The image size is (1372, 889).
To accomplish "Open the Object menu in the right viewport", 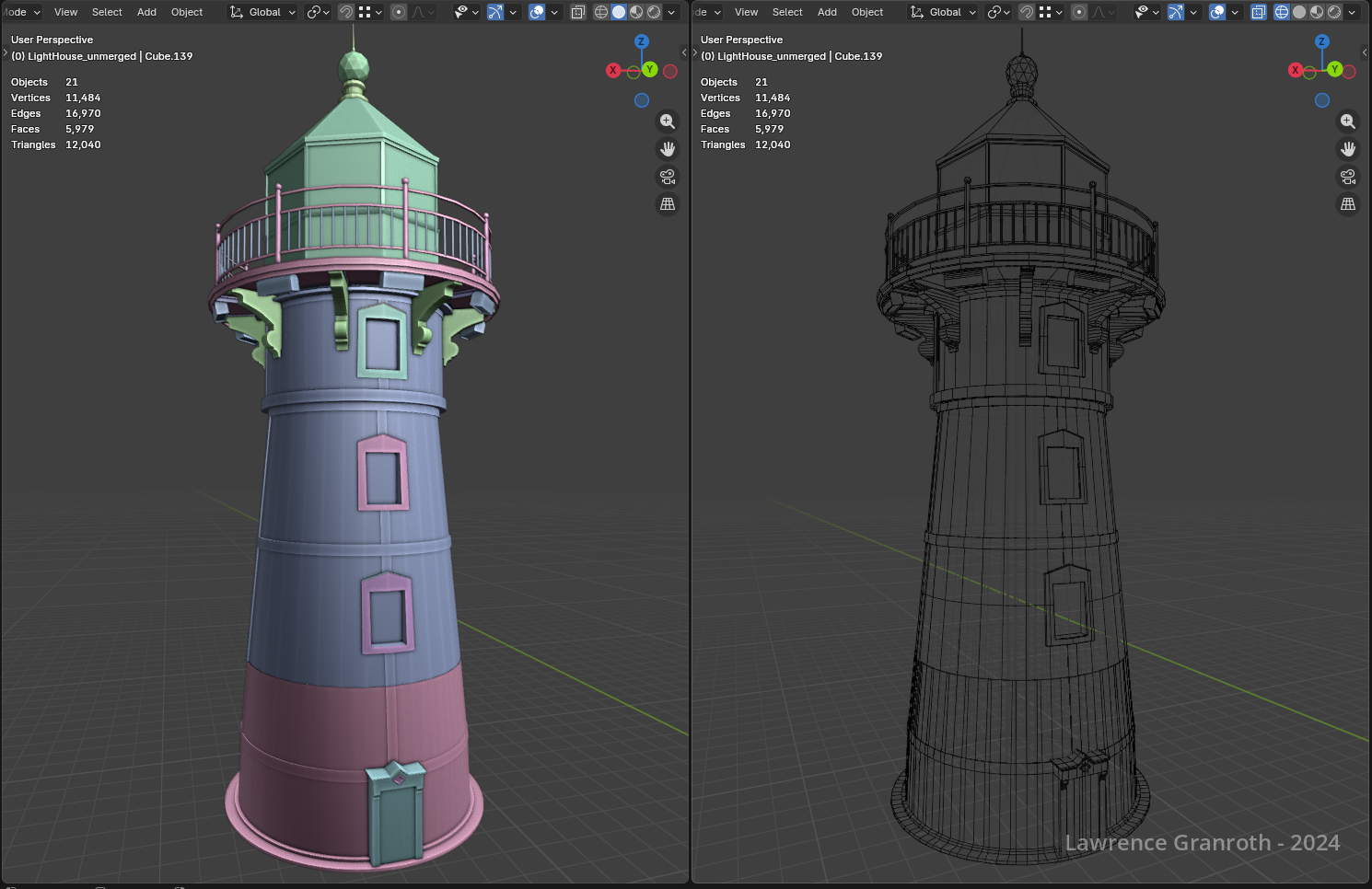I will [866, 12].
